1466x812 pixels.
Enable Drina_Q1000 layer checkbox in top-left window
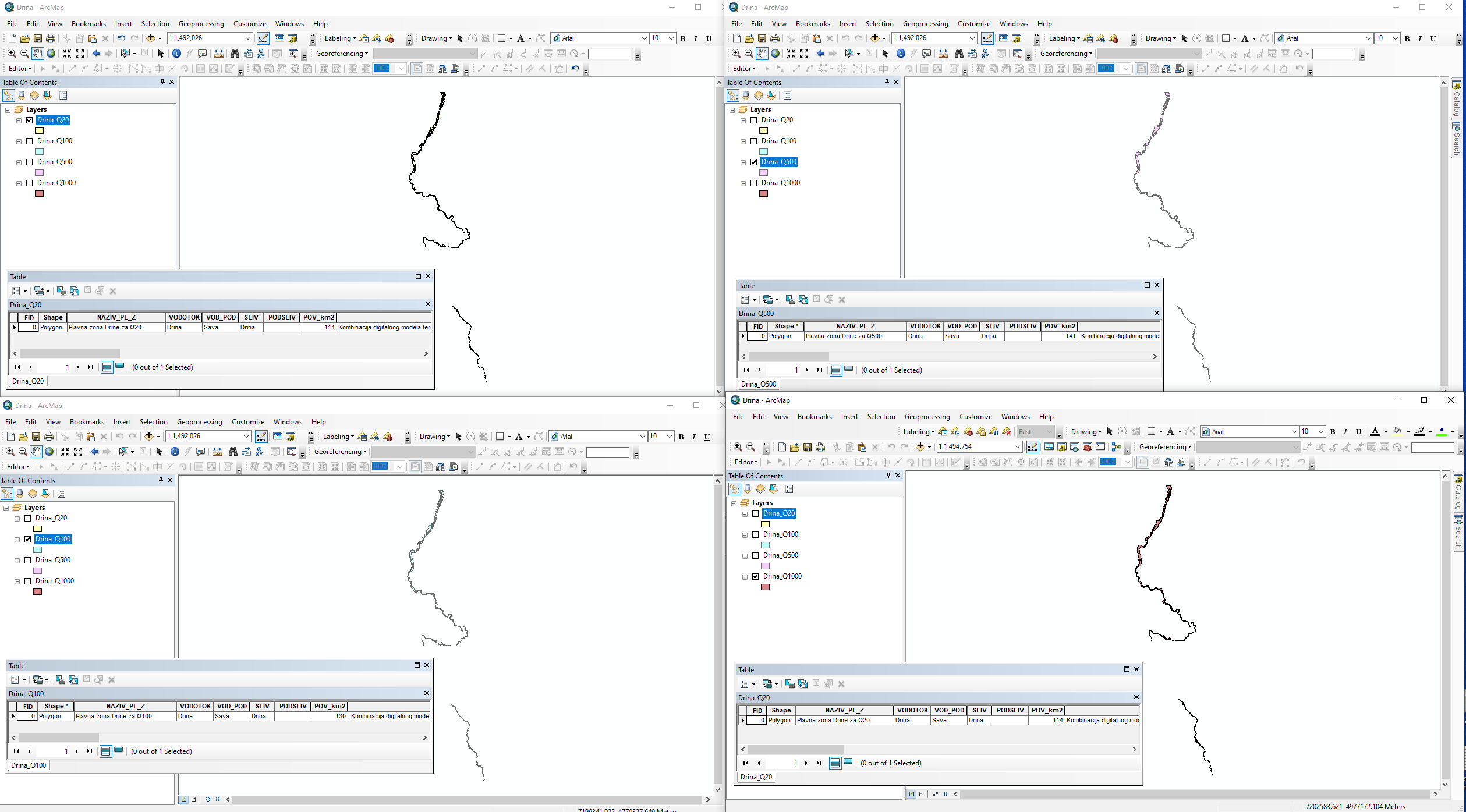click(30, 183)
